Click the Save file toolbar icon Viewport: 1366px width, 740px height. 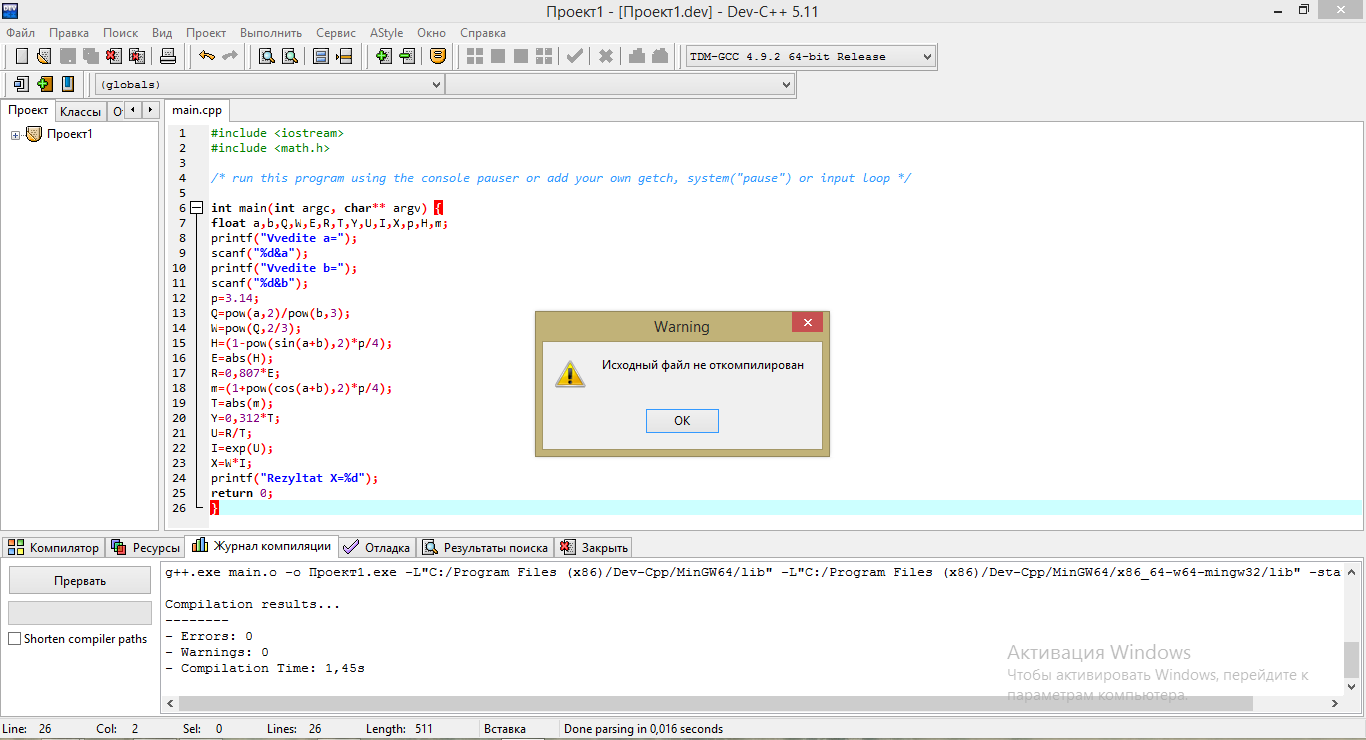(x=68, y=56)
